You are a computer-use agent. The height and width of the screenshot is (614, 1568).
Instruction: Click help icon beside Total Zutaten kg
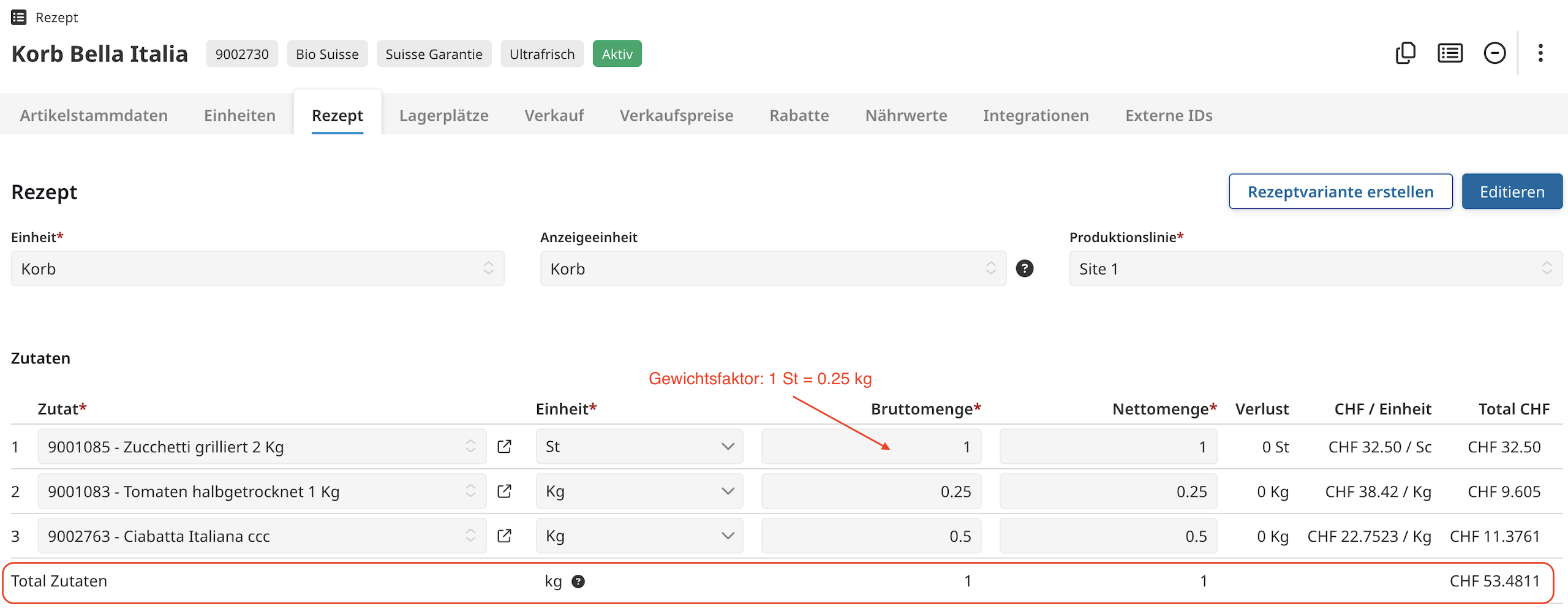pyautogui.click(x=578, y=582)
